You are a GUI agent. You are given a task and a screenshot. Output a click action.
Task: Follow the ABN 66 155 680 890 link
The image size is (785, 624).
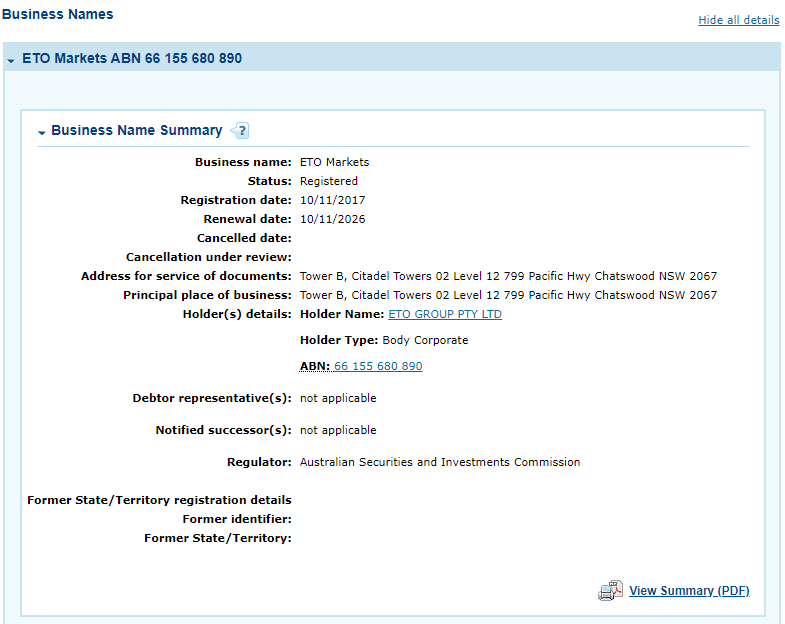click(x=378, y=366)
